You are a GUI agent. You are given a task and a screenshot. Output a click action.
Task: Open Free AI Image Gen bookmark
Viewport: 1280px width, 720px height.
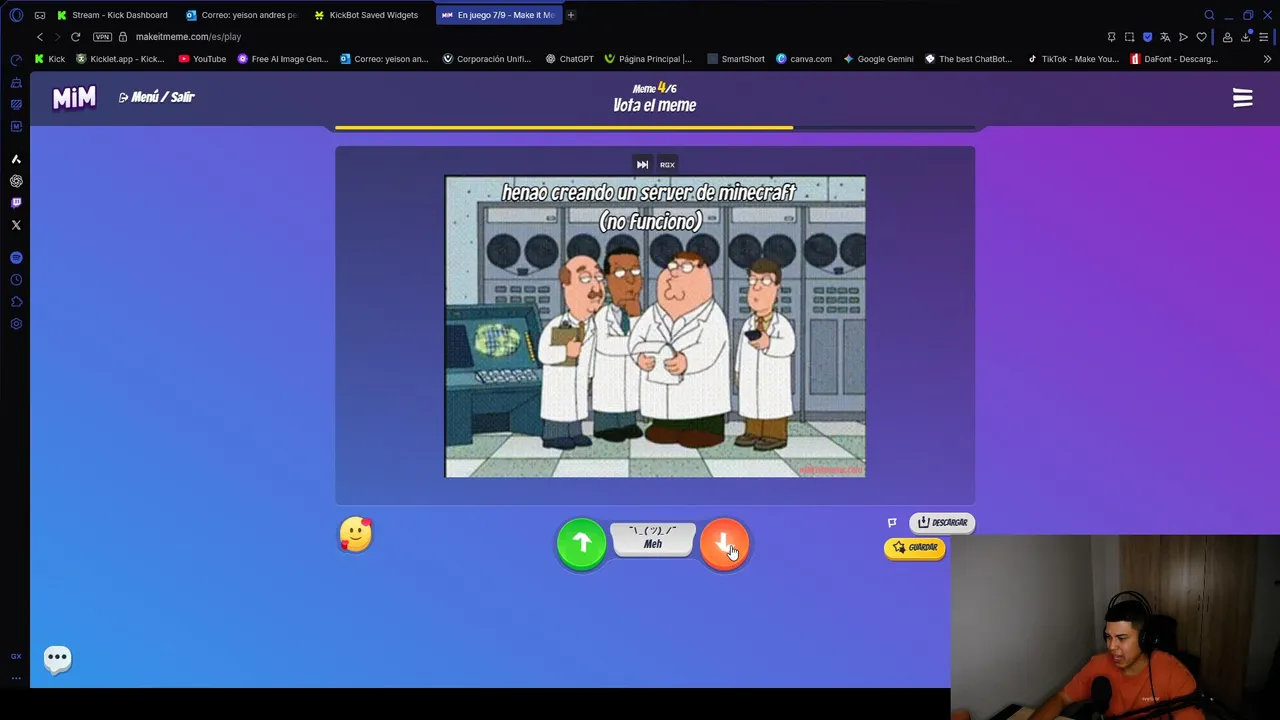pyautogui.click(x=283, y=59)
